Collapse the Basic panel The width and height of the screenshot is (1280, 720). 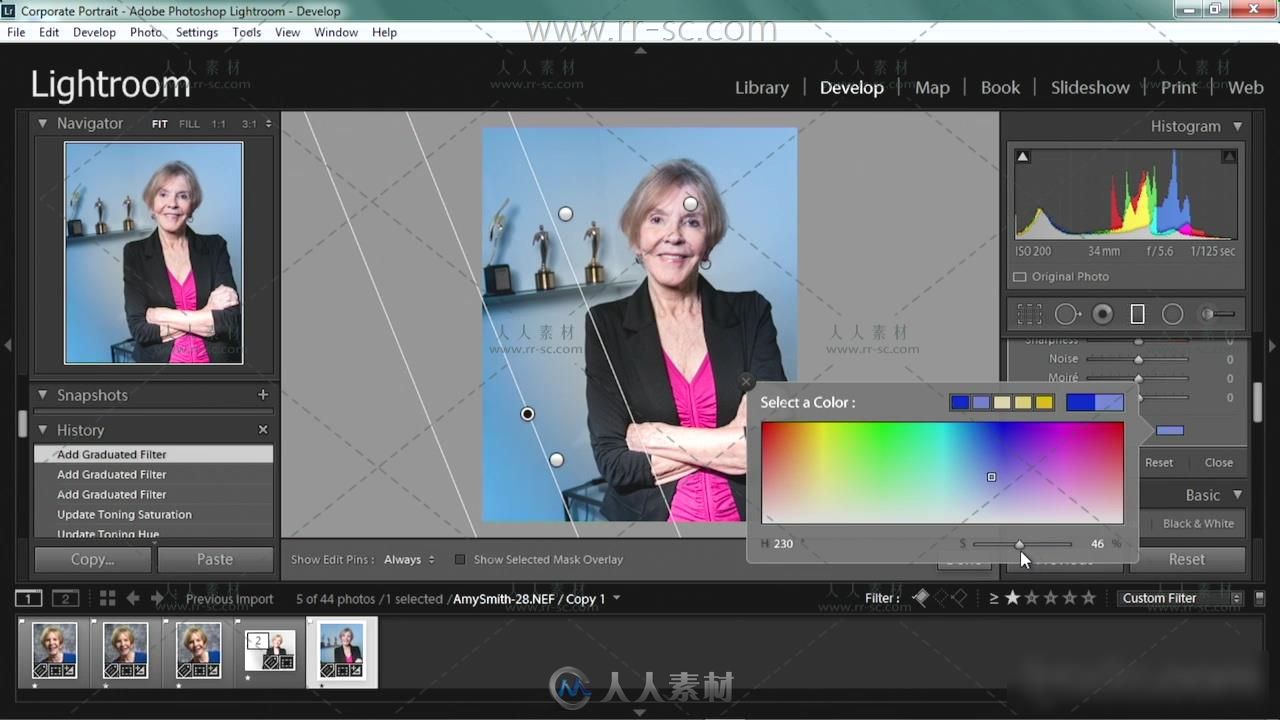1237,495
